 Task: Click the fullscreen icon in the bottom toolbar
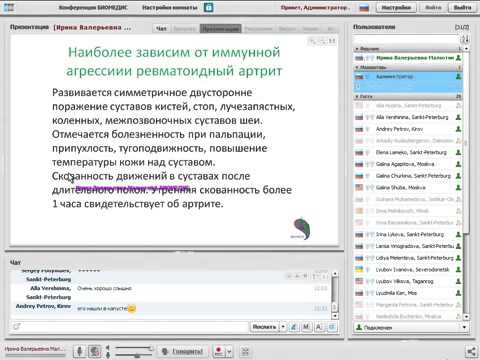(x=245, y=351)
